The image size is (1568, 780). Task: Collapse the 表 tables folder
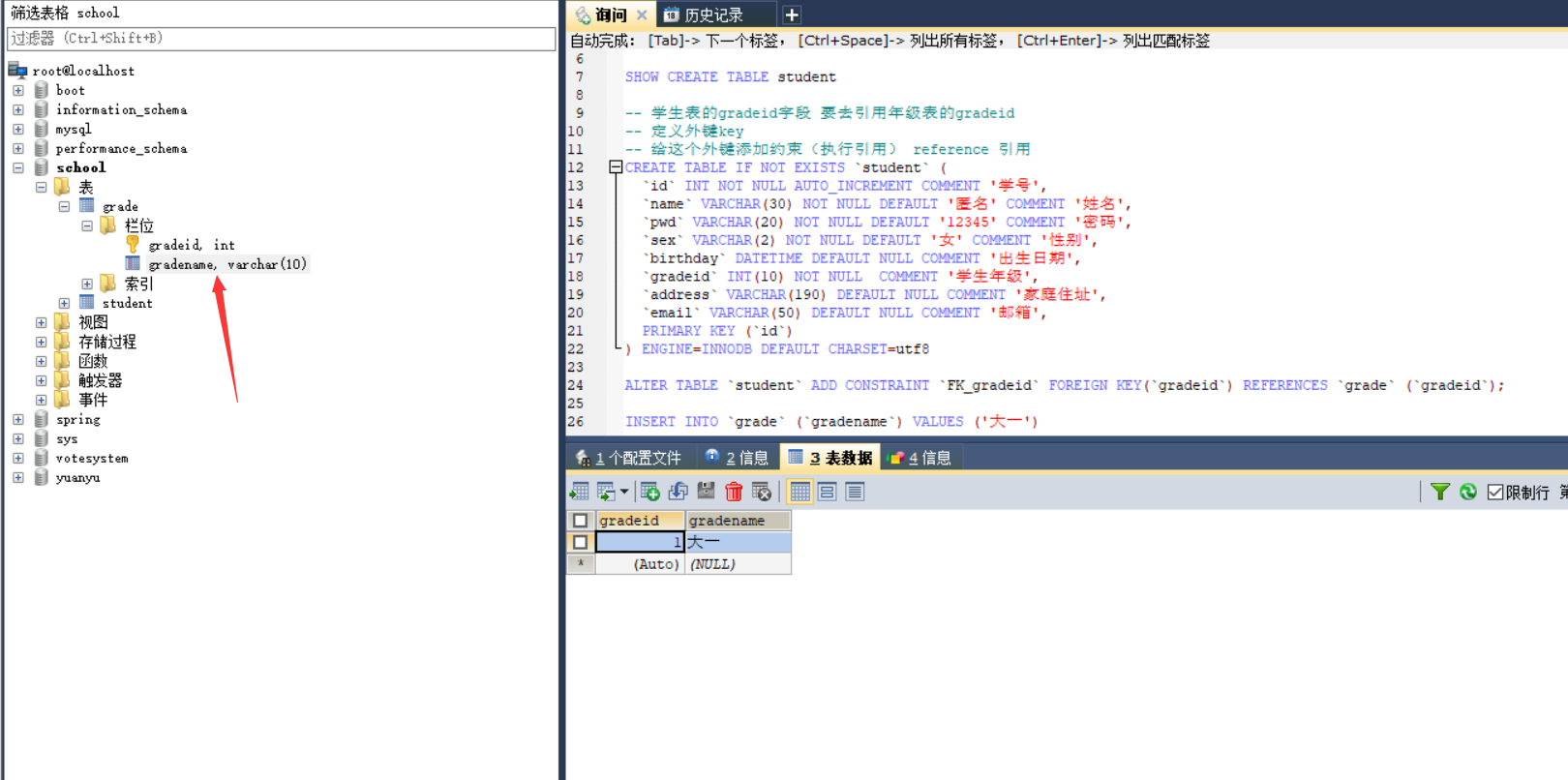(x=41, y=187)
